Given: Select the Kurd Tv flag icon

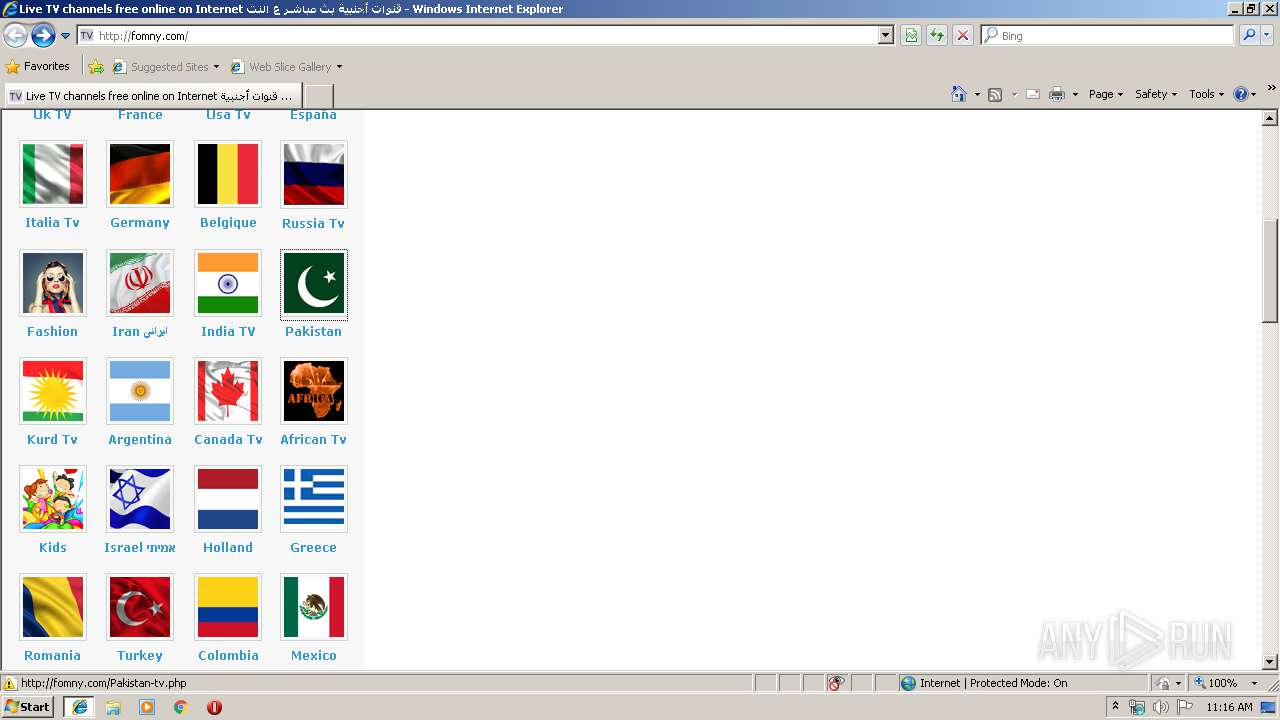Looking at the screenshot, I should [53, 391].
